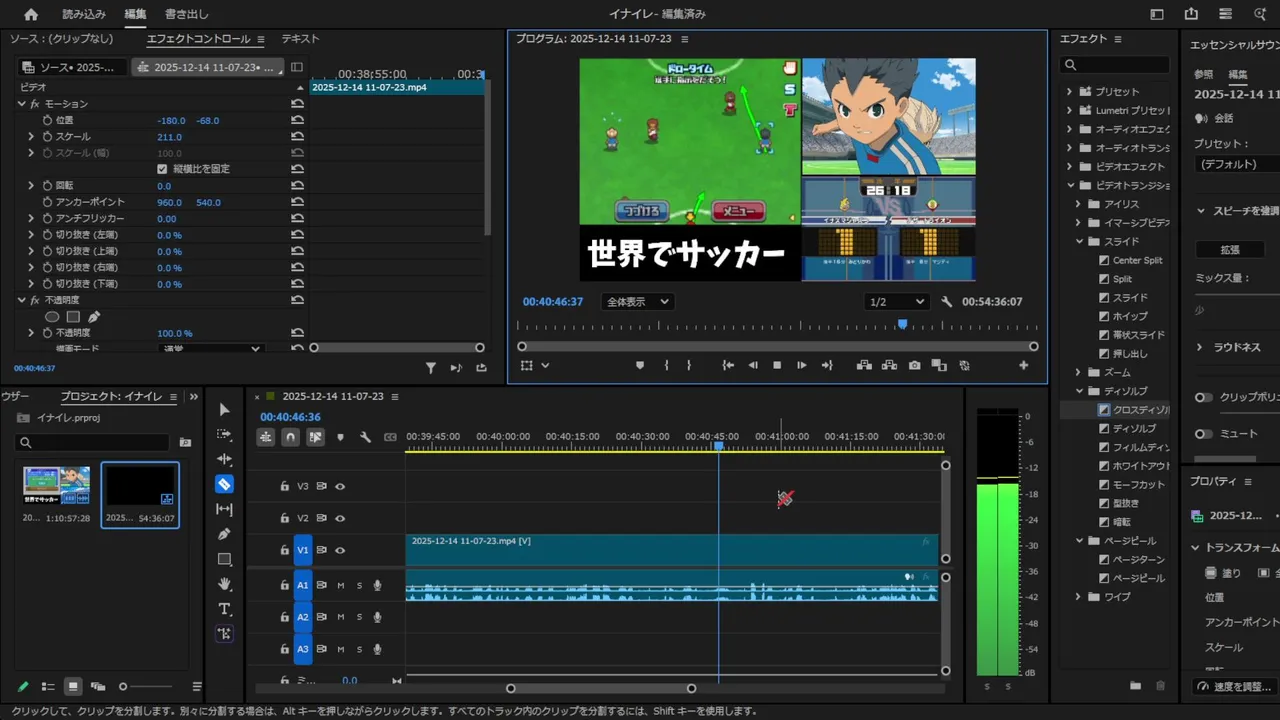Add a marker in the timeline
Screen dimensions: 1280x720
340,437
